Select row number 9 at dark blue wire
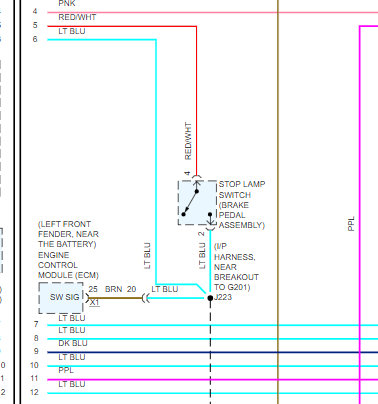 pos(36,351)
